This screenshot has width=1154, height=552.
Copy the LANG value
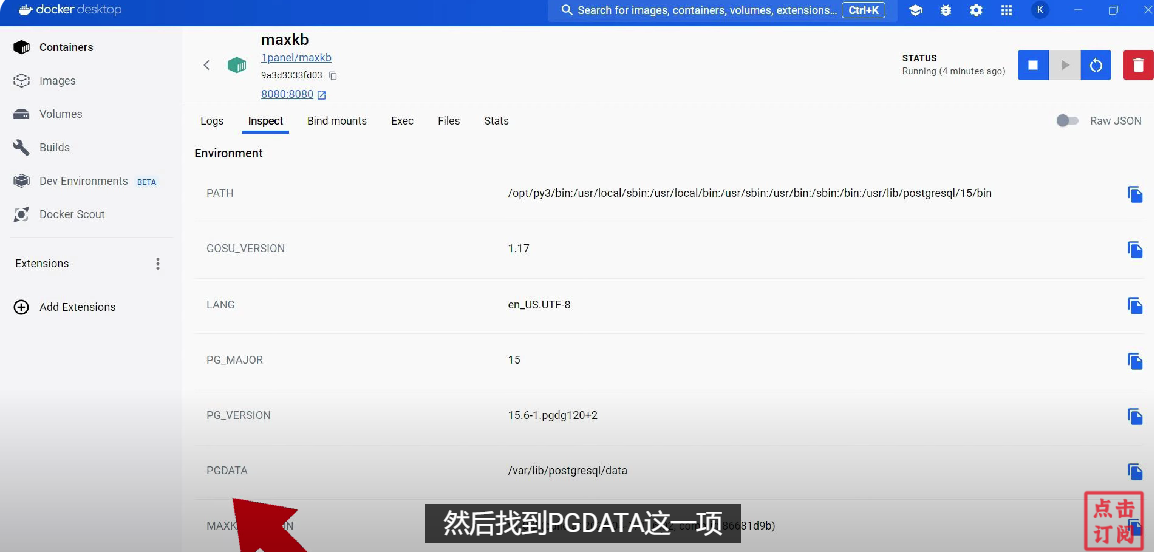click(1135, 305)
